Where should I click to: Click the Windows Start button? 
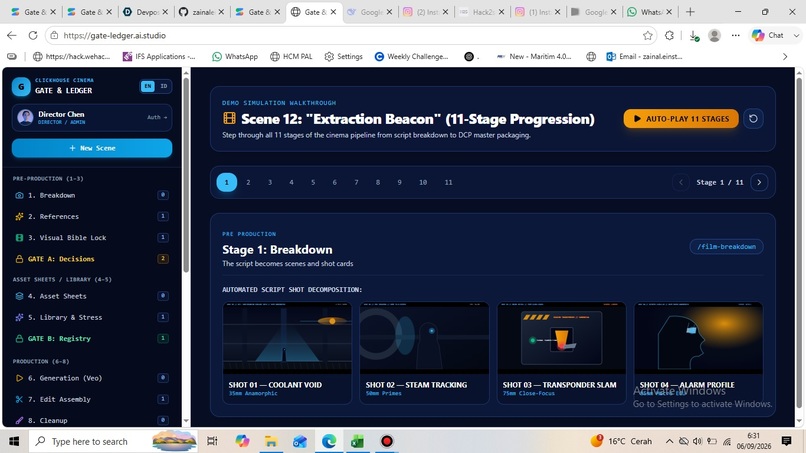point(14,441)
